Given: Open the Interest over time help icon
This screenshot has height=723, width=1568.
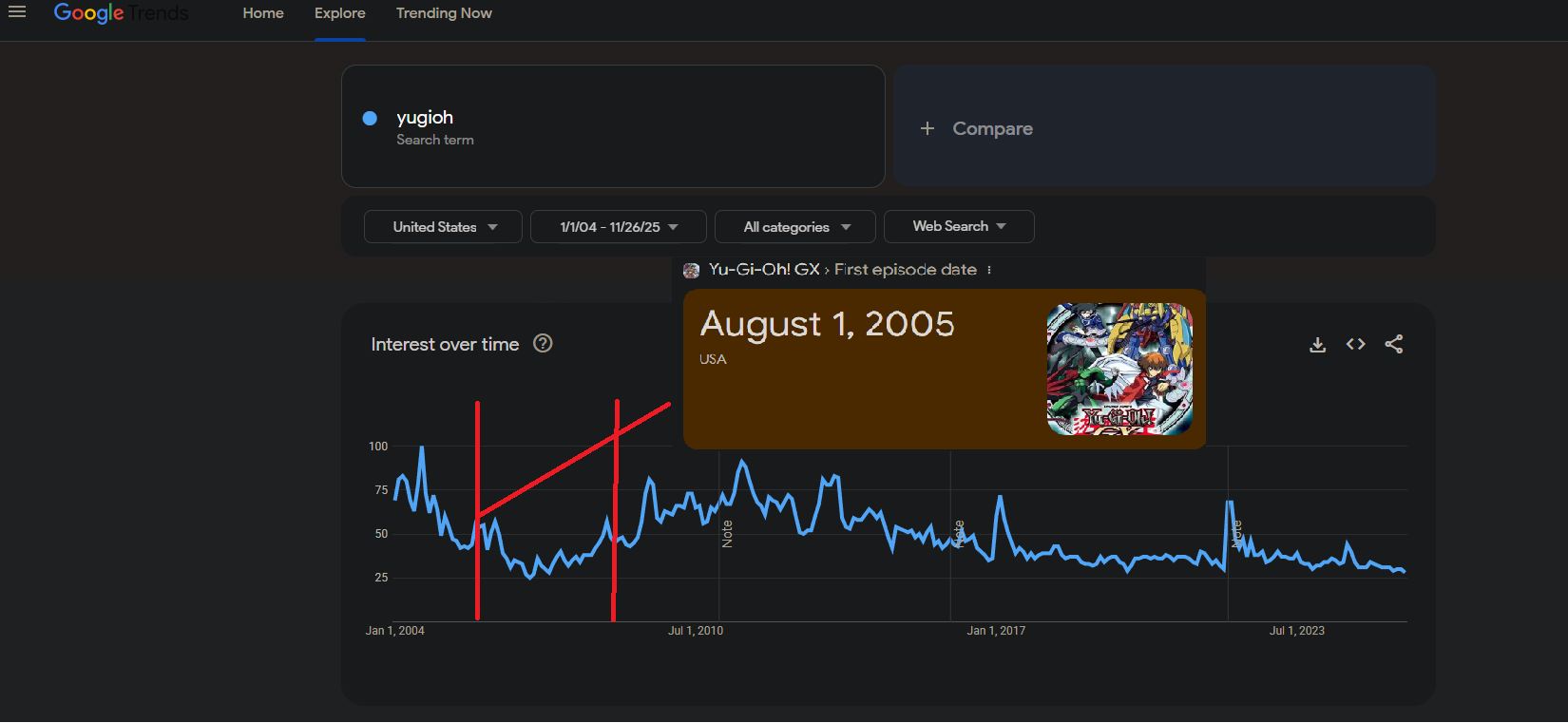Looking at the screenshot, I should 543,344.
